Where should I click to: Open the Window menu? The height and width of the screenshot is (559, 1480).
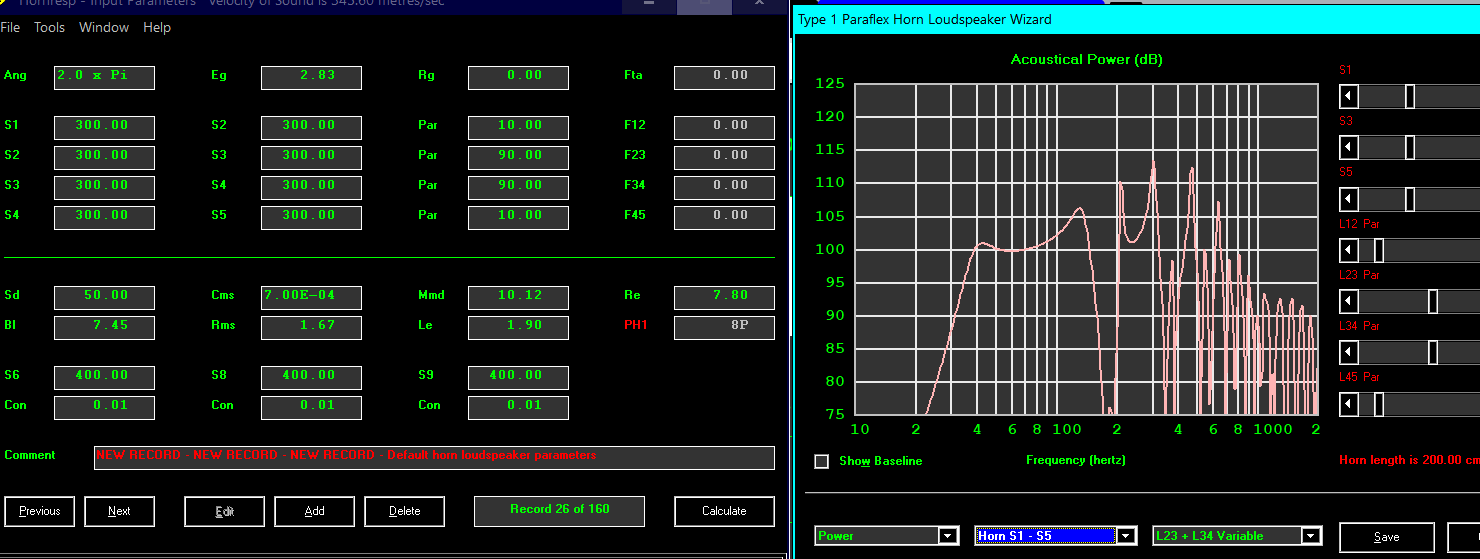click(x=104, y=27)
